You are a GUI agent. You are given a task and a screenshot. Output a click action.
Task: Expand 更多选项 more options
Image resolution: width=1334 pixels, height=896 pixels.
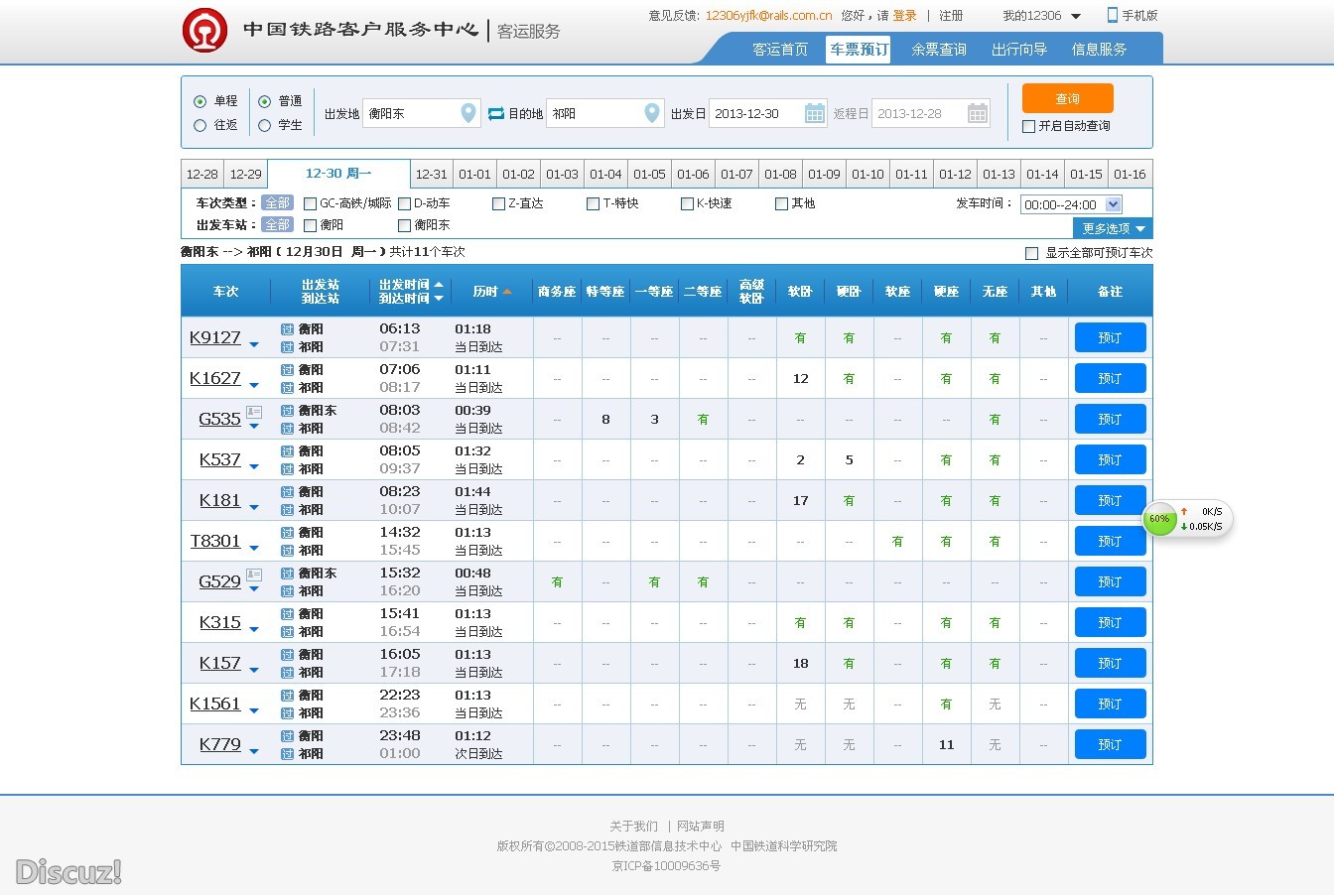tap(1113, 228)
